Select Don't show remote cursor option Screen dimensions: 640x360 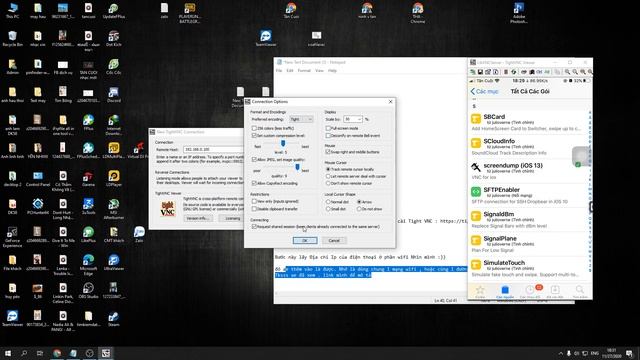tap(328, 183)
